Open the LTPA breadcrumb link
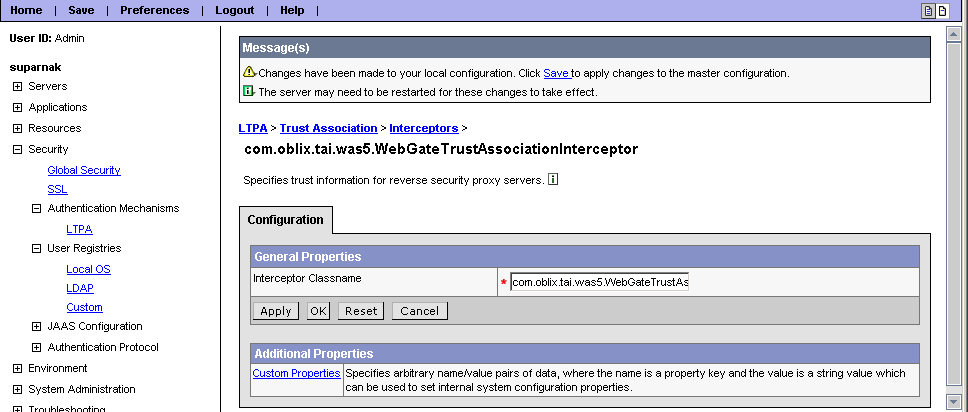 (252, 128)
